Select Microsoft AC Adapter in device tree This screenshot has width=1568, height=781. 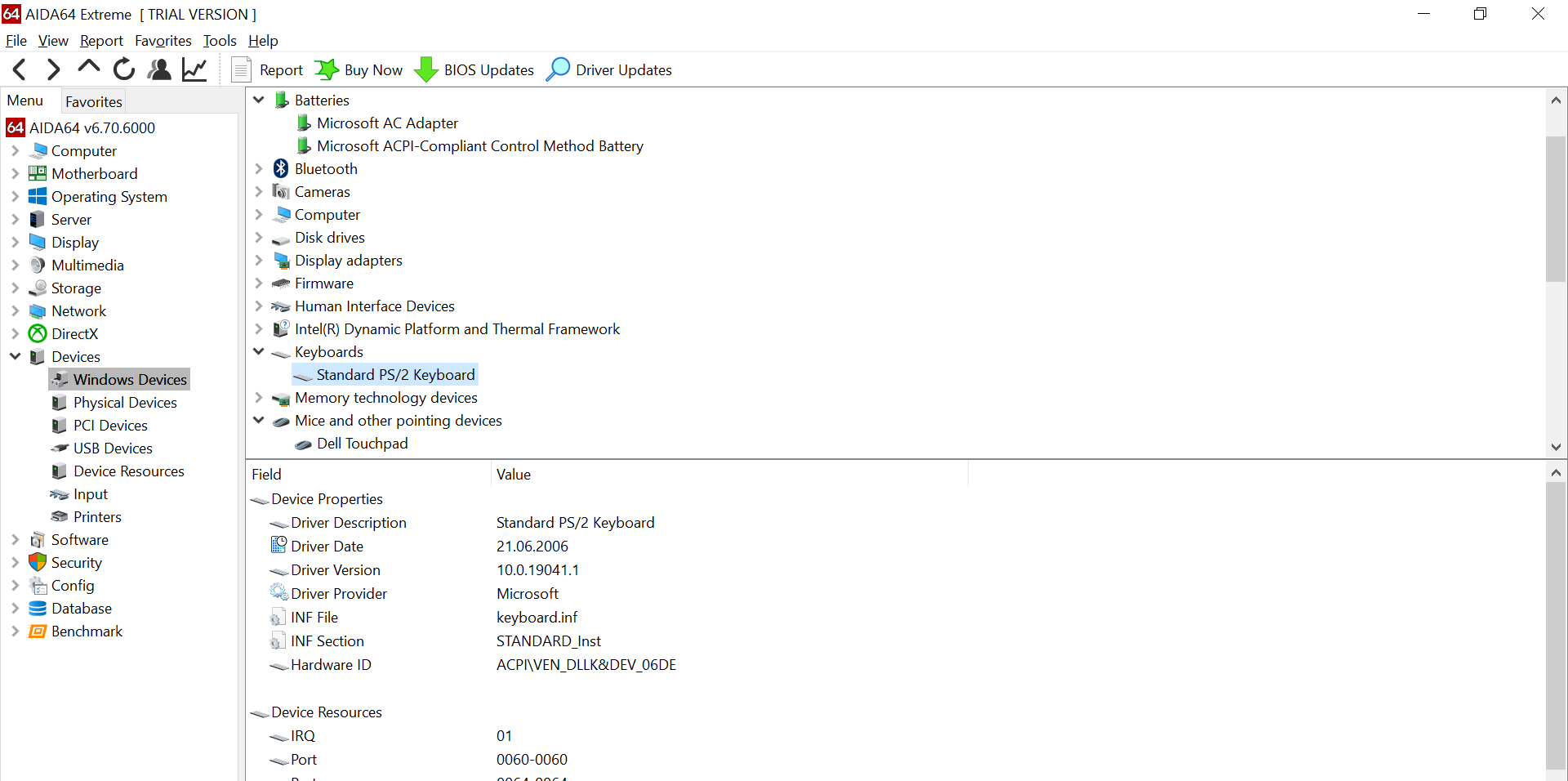tap(387, 123)
